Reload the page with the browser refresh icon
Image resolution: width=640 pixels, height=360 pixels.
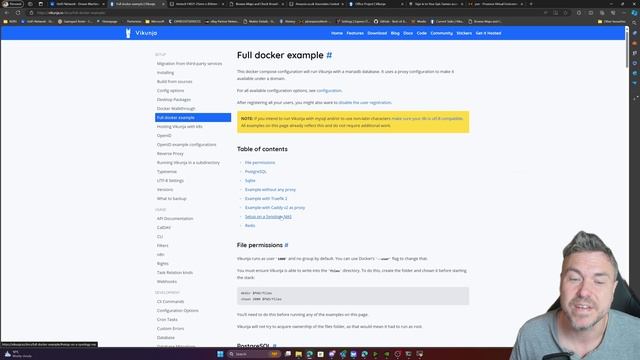(18, 13)
